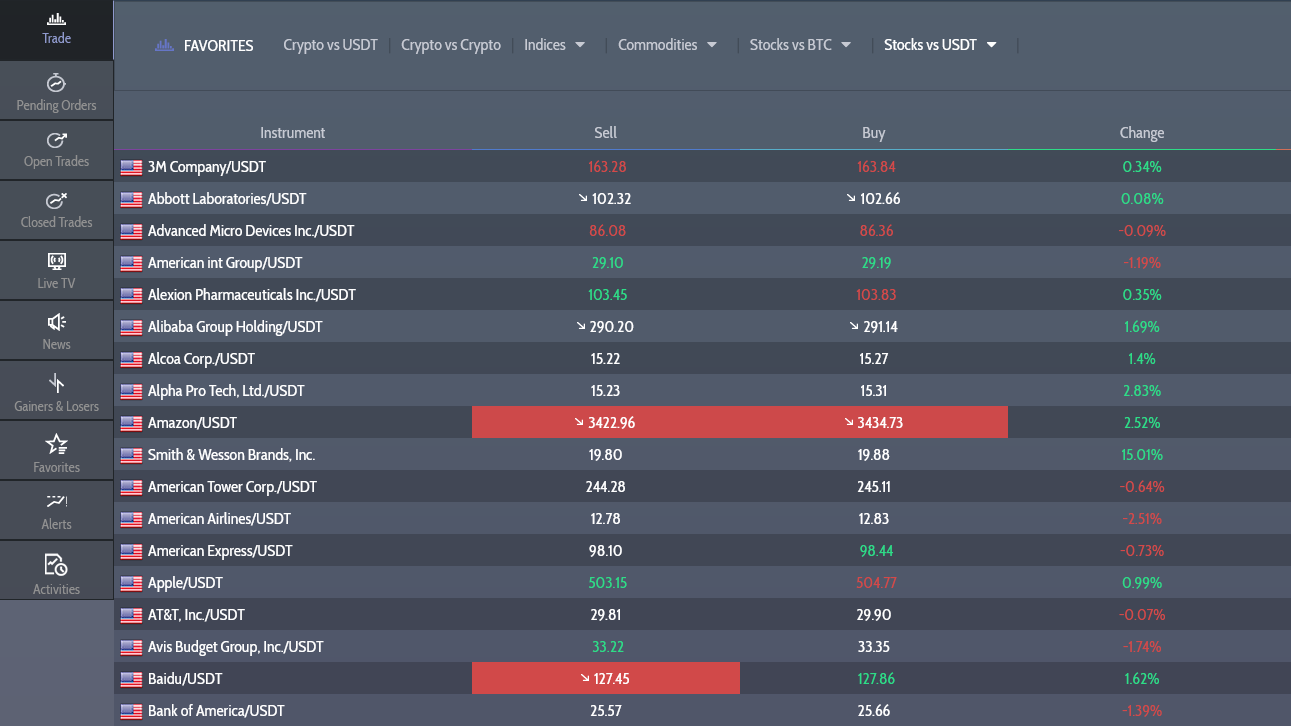
Task: Switch to Crypto vs Crypto tab
Action: click(x=451, y=45)
